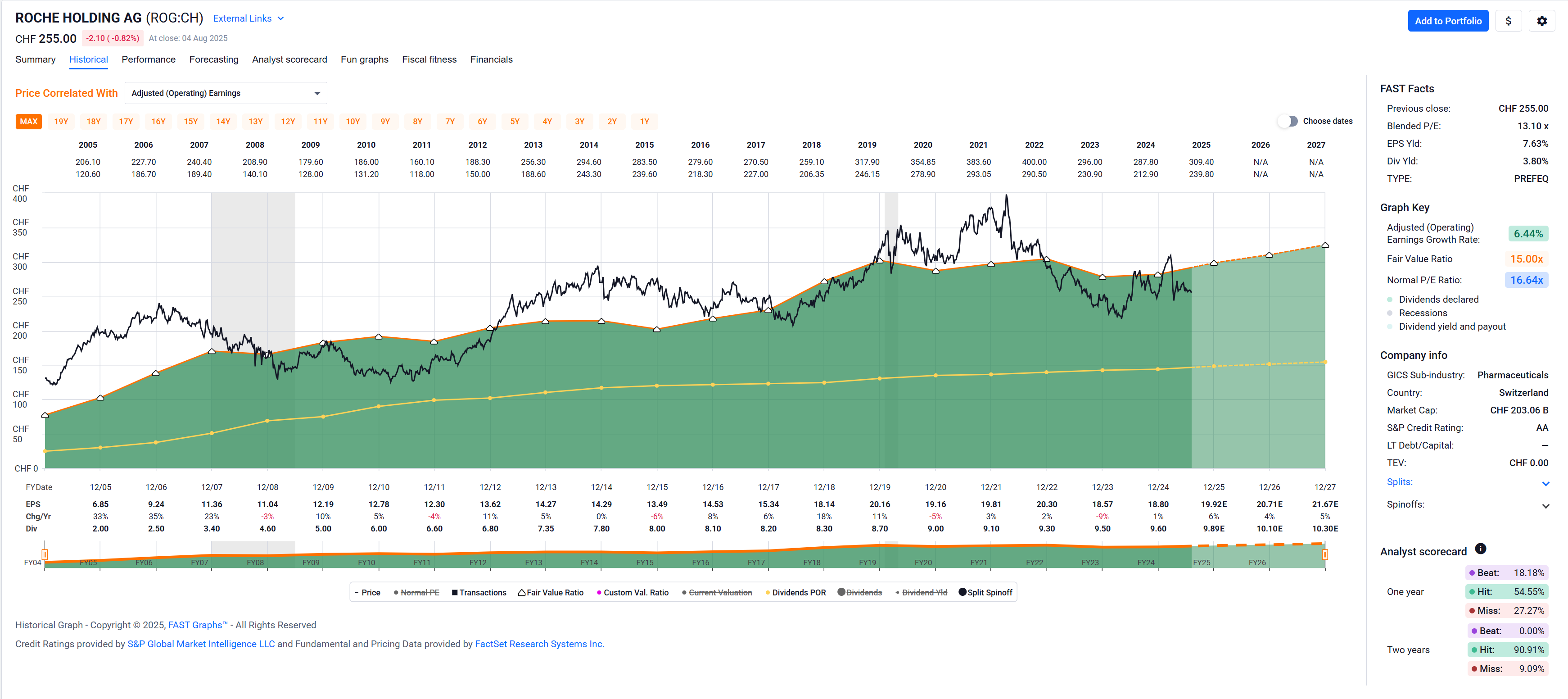Open the Fiscal fitness tab
1568x699 pixels.
point(429,59)
